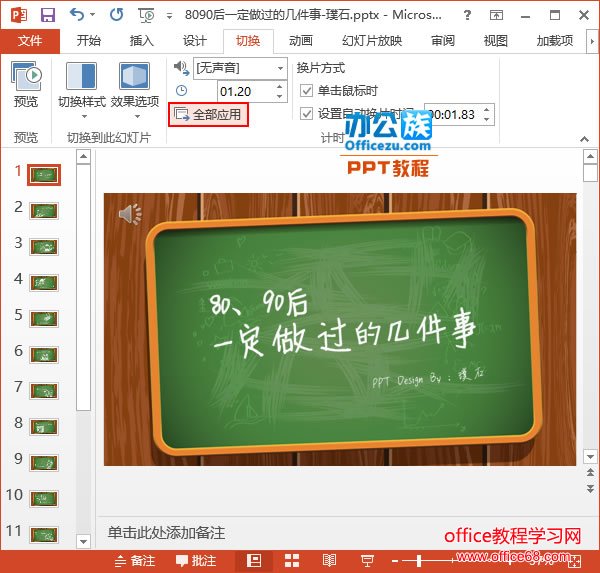Click the auto-advance time field 00:01.83
This screenshot has width=600, height=573.
click(x=452, y=114)
